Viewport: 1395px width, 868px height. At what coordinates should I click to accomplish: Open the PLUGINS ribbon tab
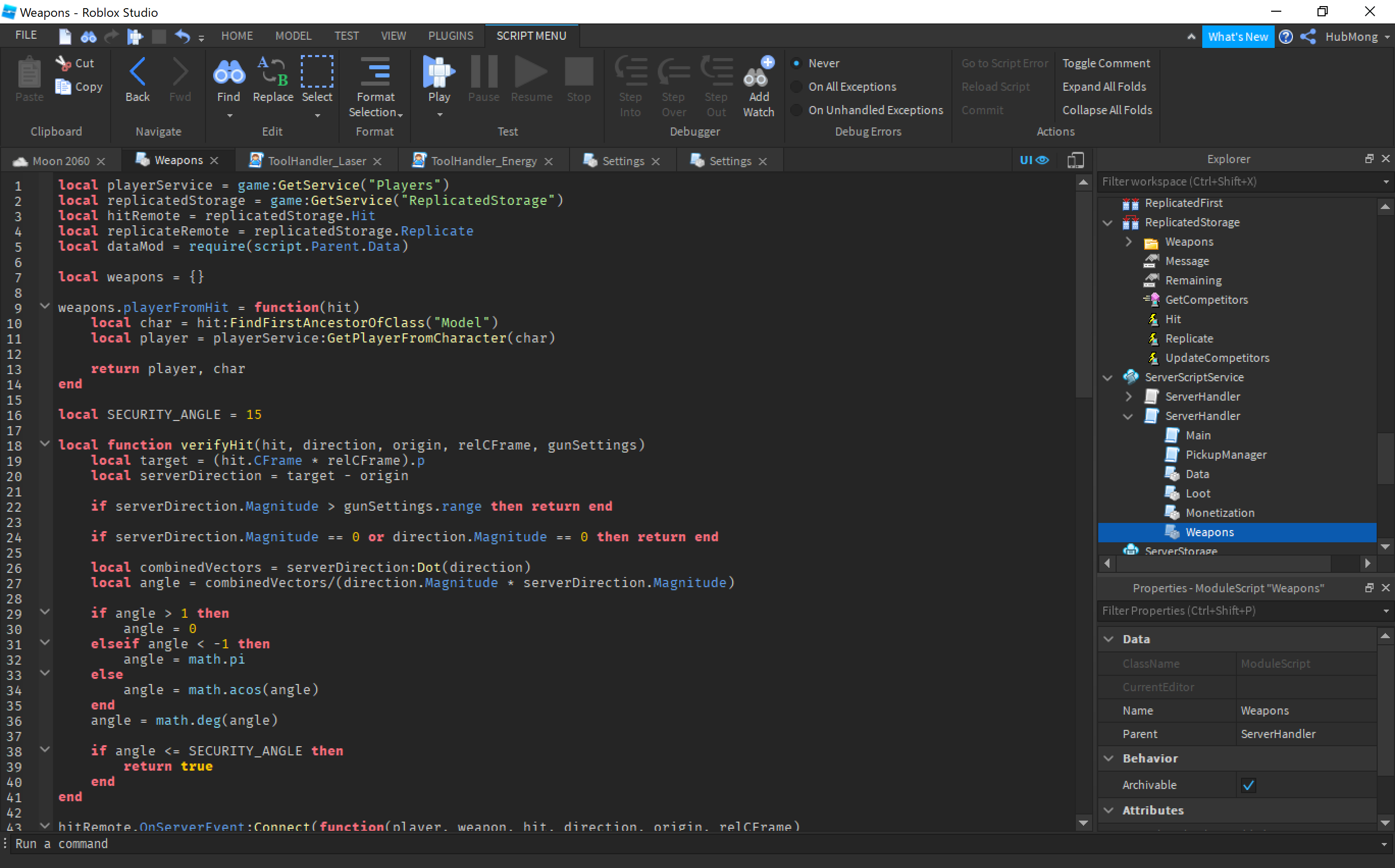click(x=450, y=36)
